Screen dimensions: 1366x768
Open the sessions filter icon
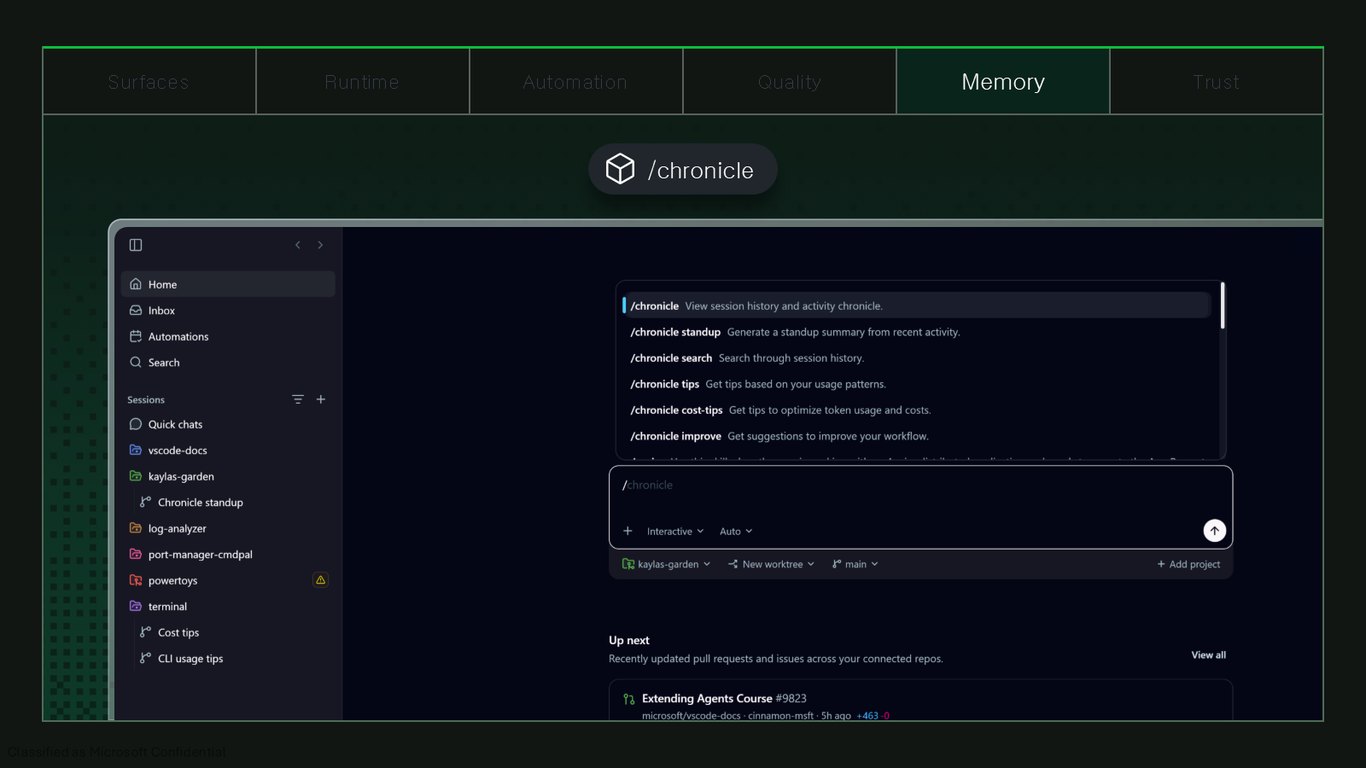pyautogui.click(x=297, y=399)
